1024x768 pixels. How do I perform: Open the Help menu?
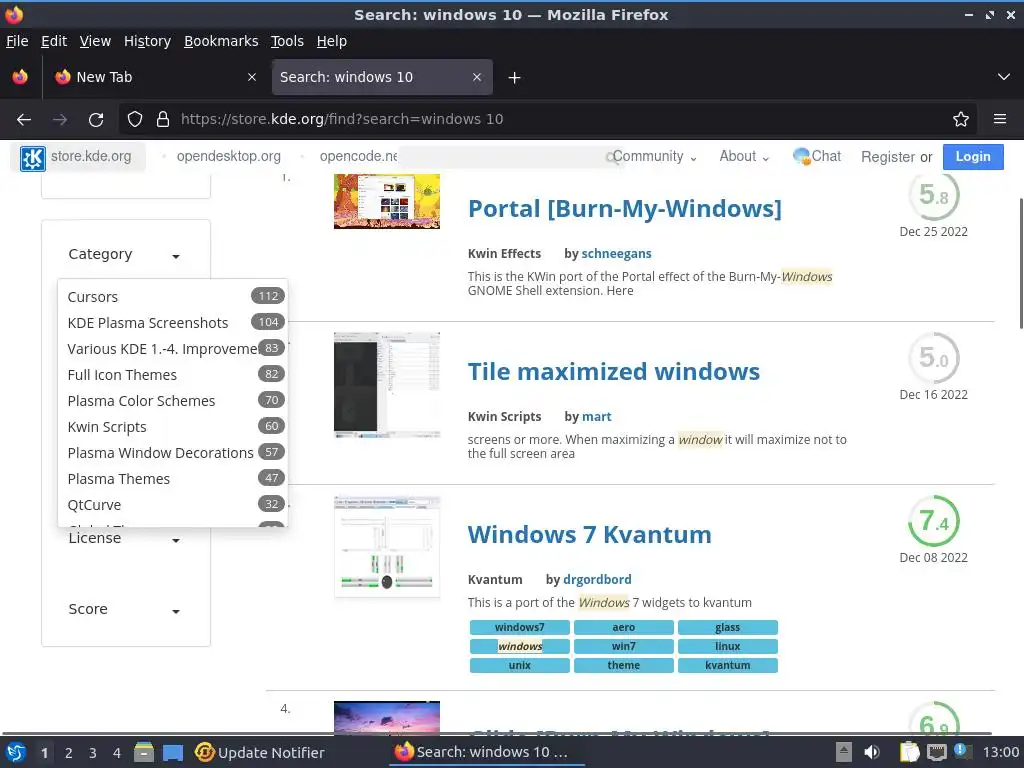[x=332, y=41]
